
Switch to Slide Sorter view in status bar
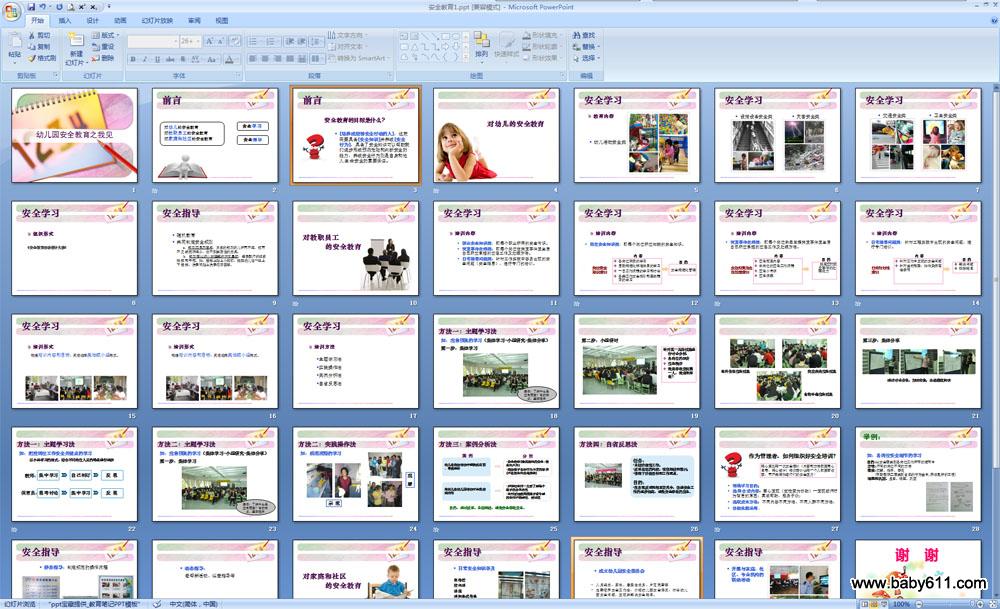(874, 604)
